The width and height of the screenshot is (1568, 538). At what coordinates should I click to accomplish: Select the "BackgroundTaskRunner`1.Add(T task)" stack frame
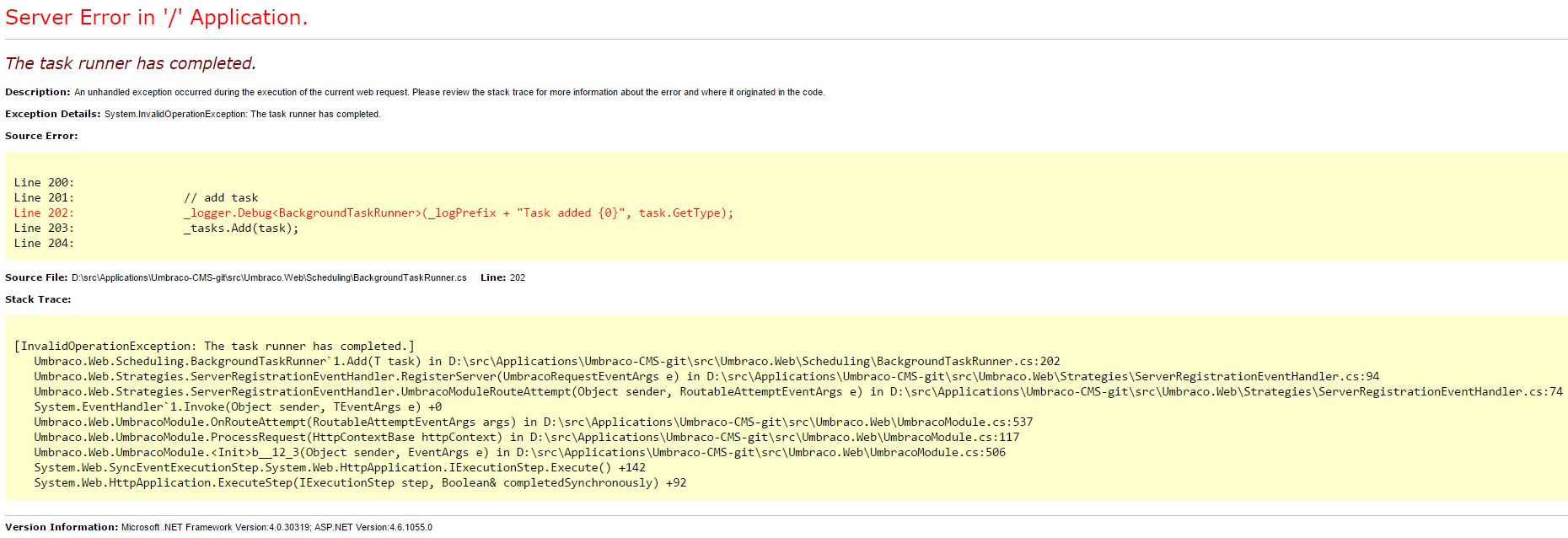(547, 361)
